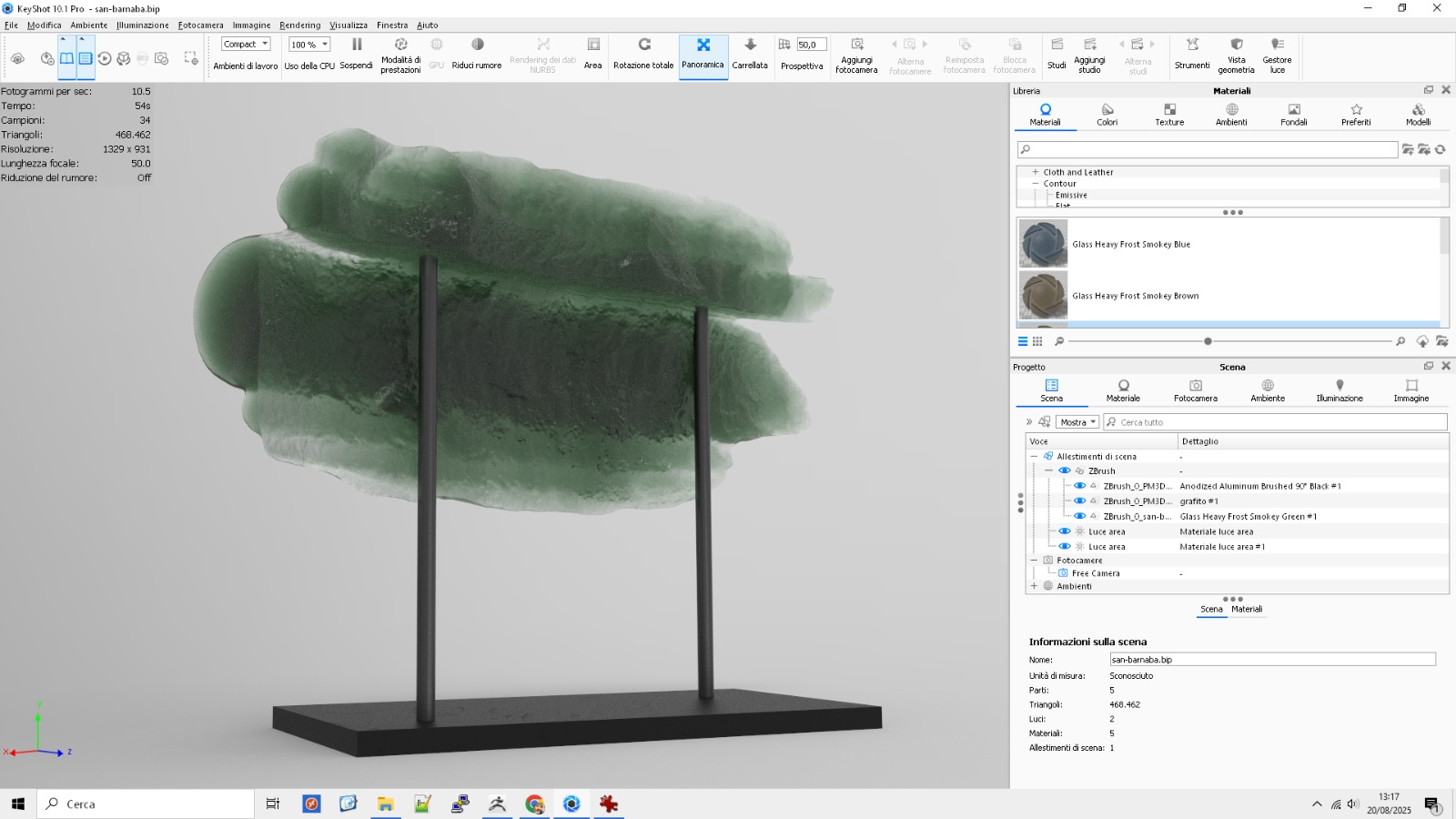Open the Mostra dropdown in Scena
The height and width of the screenshot is (819, 1456).
pos(1077,422)
